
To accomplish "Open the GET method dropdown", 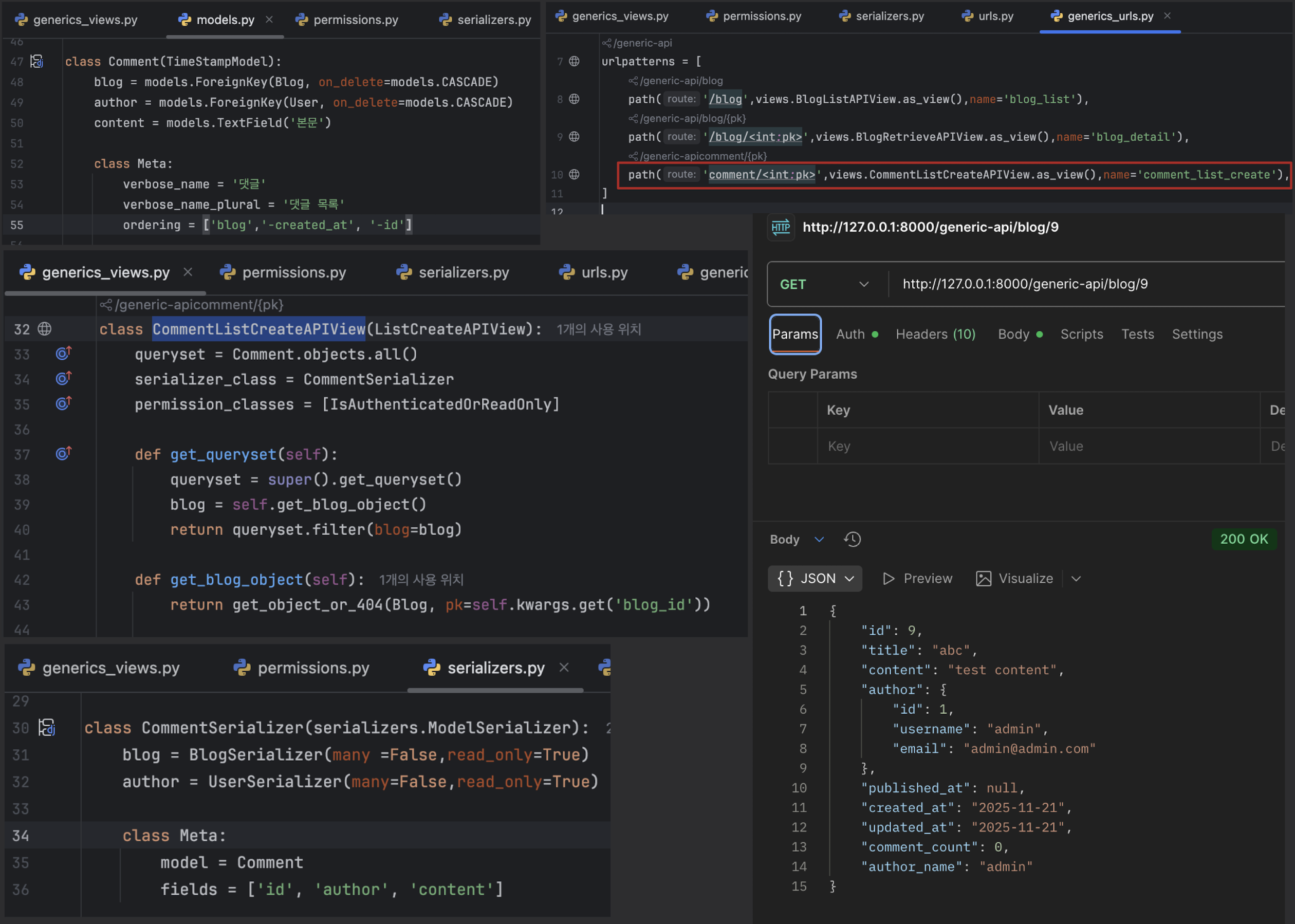I will [x=824, y=285].
